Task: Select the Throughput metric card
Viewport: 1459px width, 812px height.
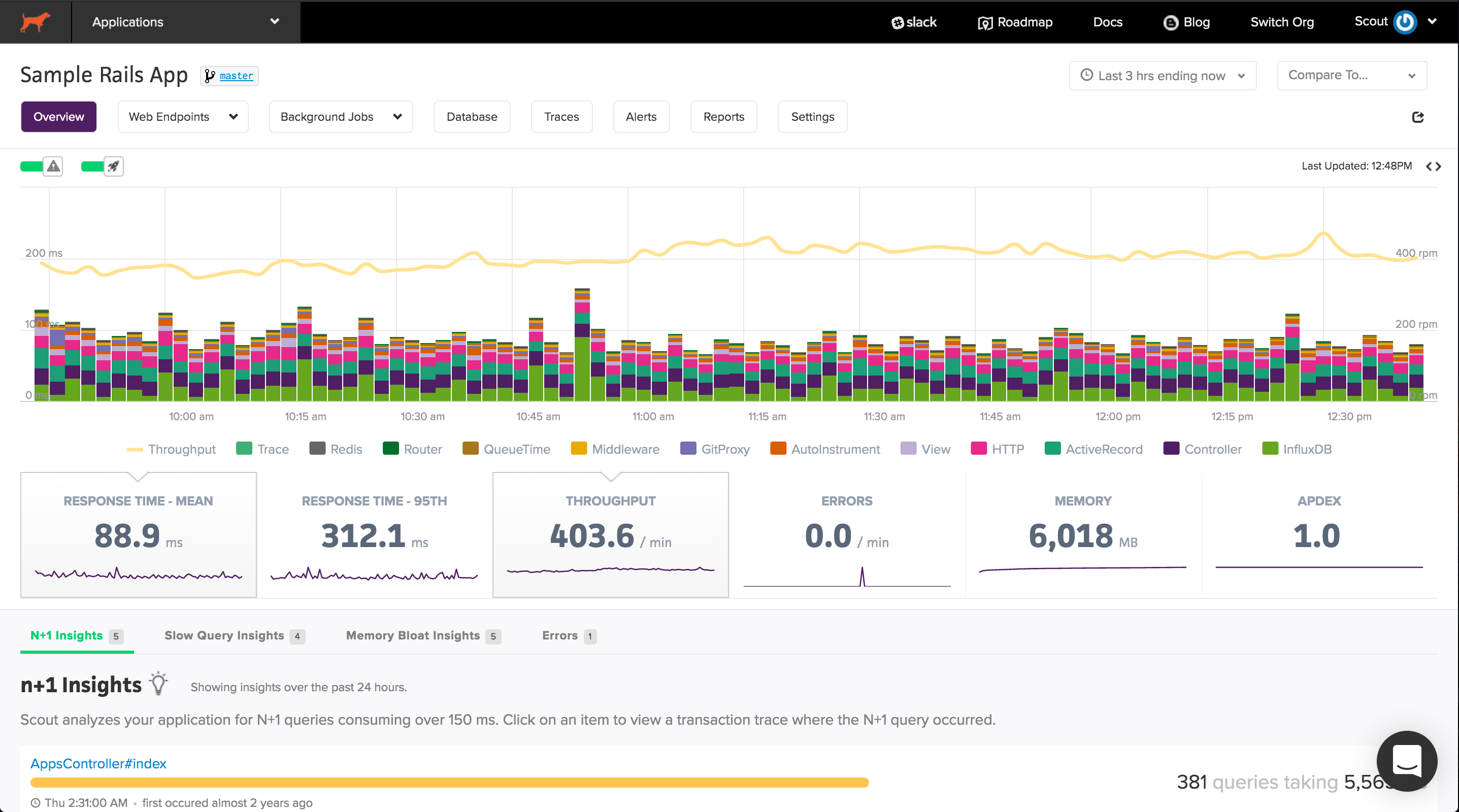Action: coord(611,535)
